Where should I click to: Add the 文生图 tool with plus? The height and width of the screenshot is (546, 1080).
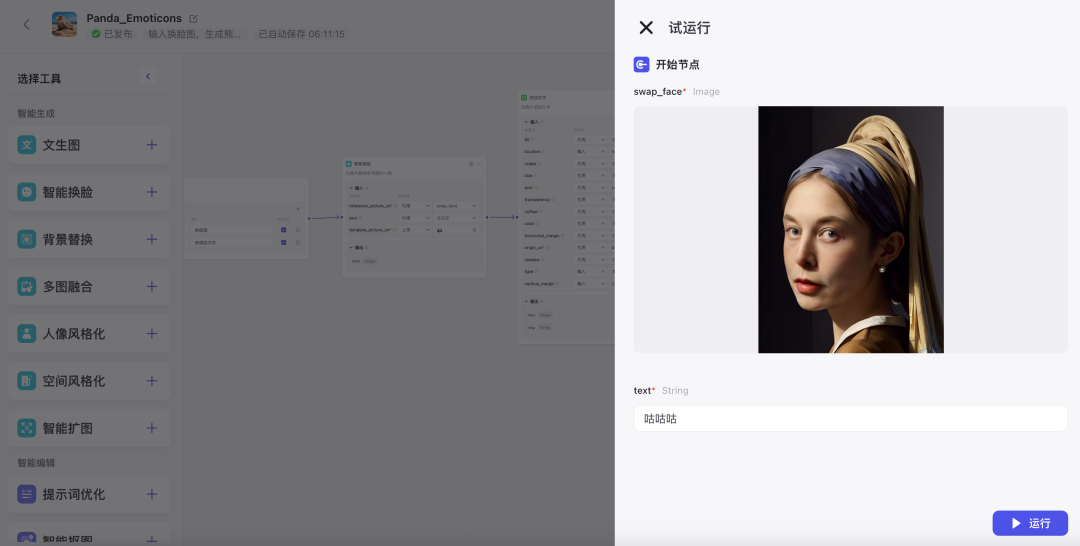[152, 145]
